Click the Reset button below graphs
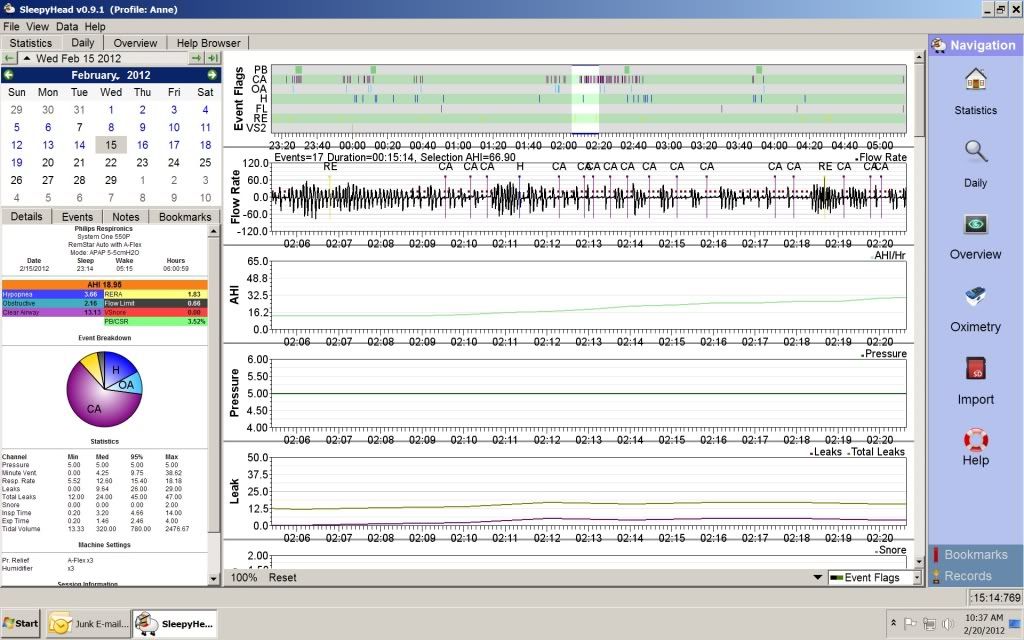This screenshot has width=1024, height=640. coord(283,577)
